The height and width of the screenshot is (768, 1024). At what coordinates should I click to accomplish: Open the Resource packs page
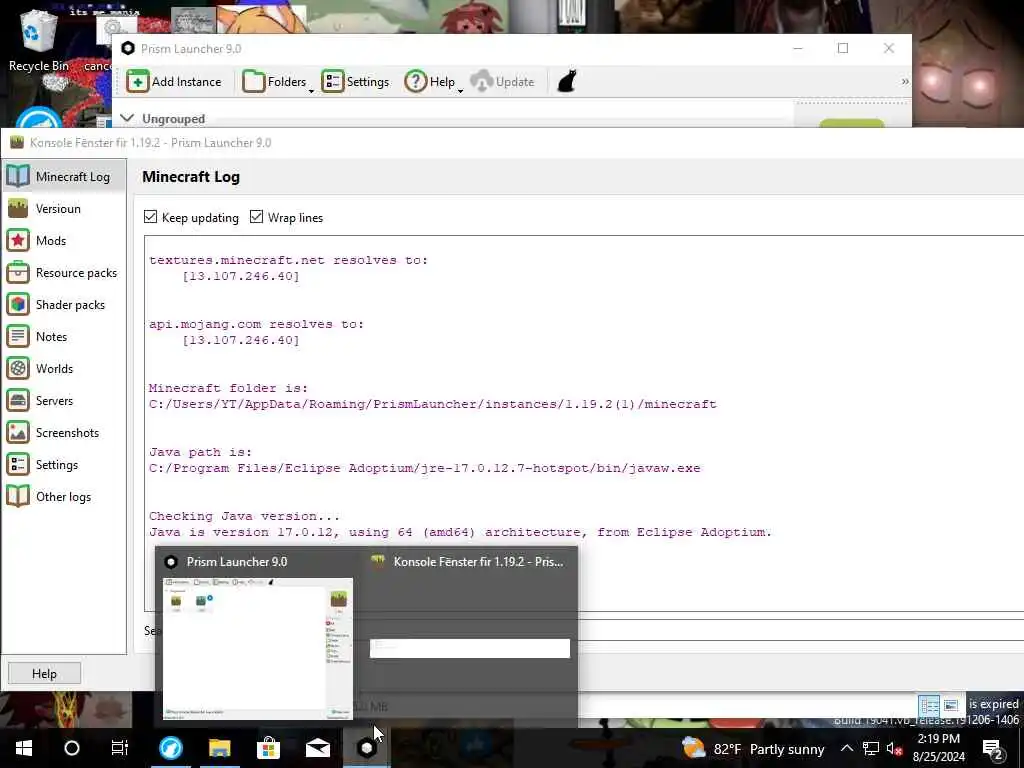(63, 272)
